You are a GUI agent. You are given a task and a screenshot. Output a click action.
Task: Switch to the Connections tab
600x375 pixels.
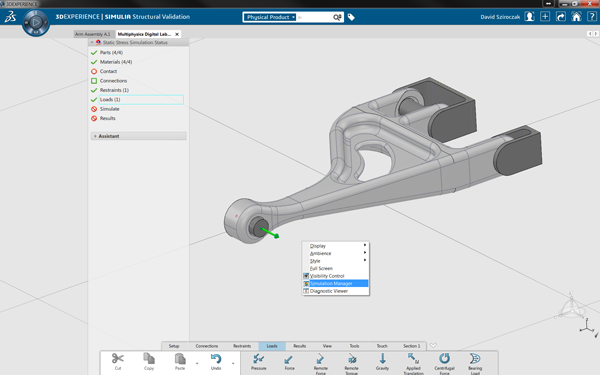point(207,346)
